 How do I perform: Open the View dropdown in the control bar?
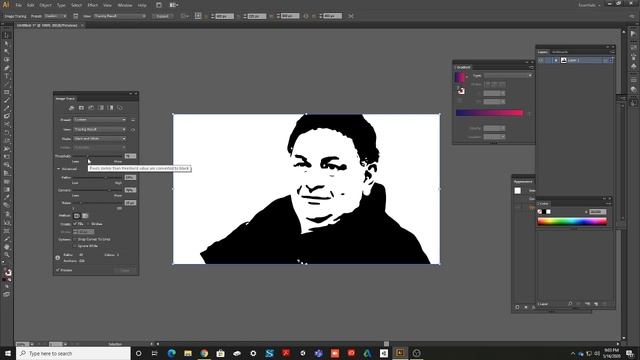pos(120,16)
